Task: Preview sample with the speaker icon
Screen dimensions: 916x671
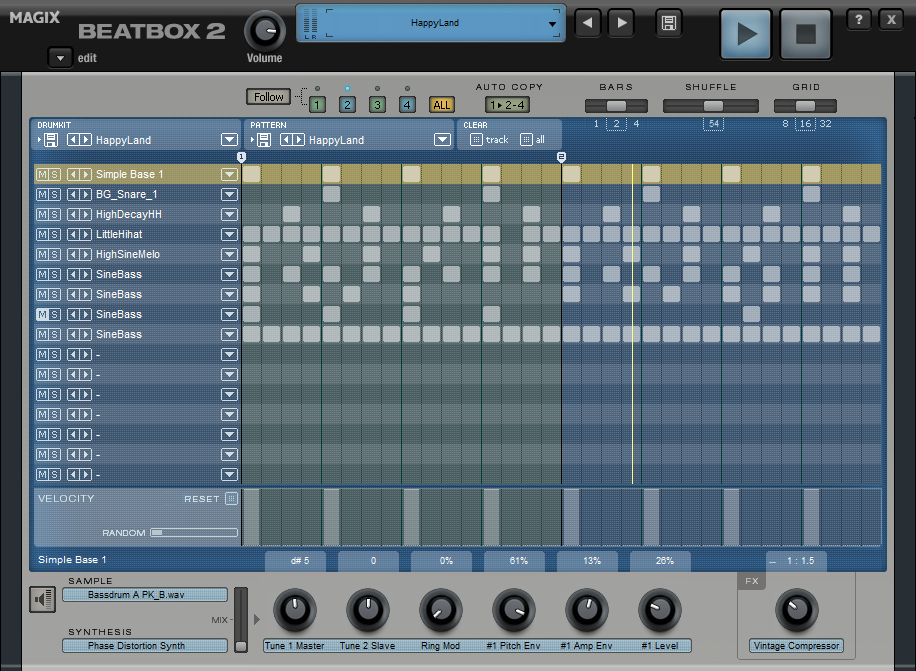Action: click(x=43, y=599)
